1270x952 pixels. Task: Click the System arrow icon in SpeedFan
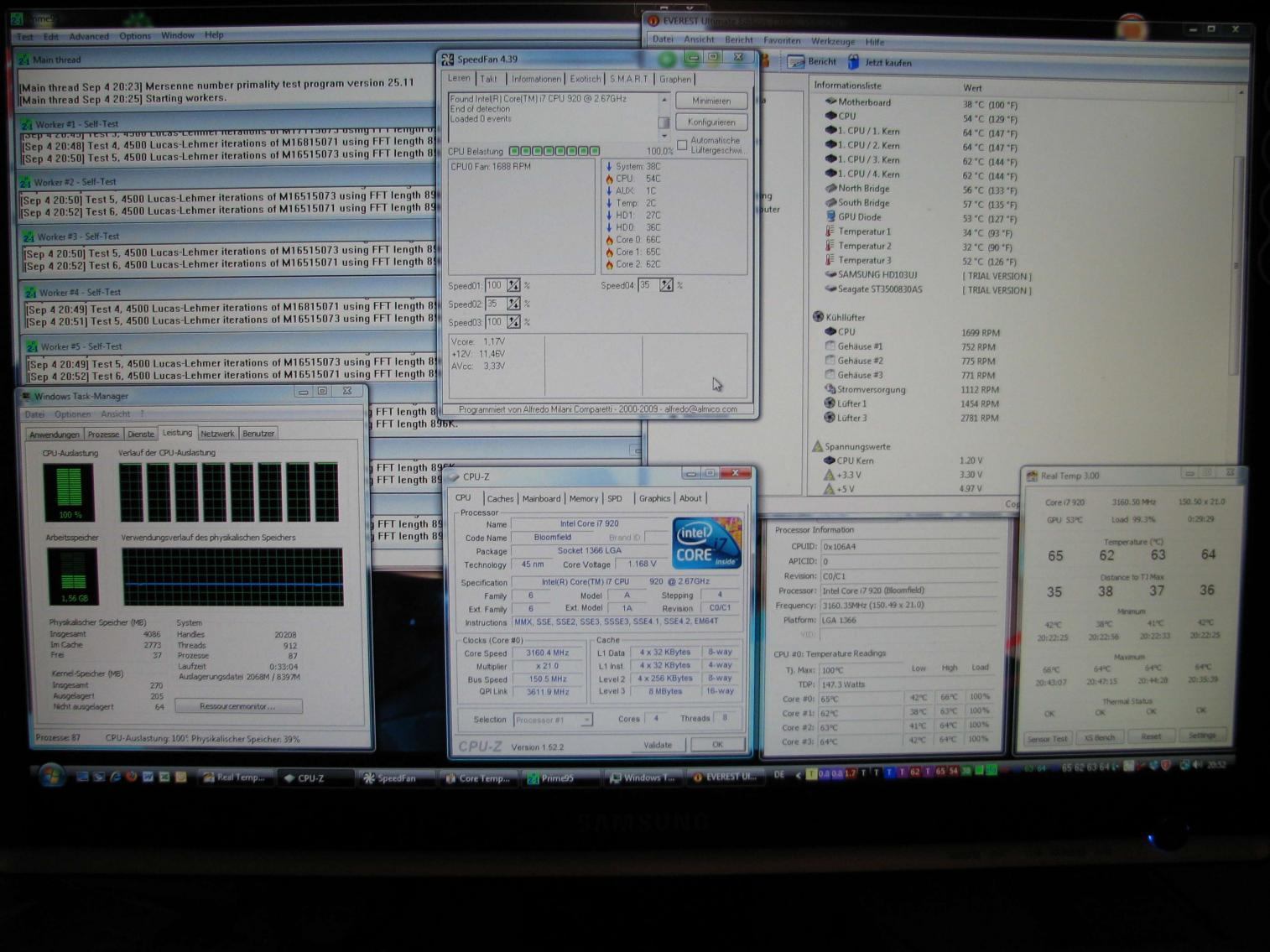609,166
